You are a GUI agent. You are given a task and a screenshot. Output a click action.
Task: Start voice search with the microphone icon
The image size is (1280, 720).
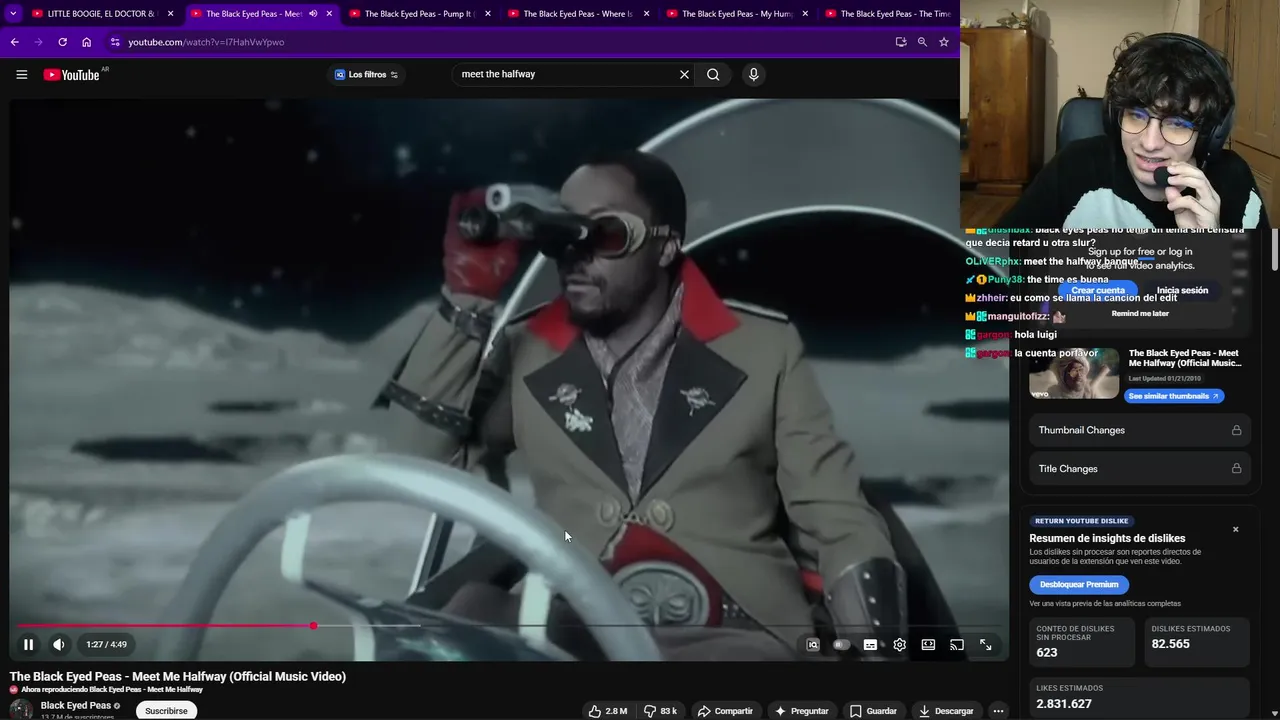tap(754, 74)
